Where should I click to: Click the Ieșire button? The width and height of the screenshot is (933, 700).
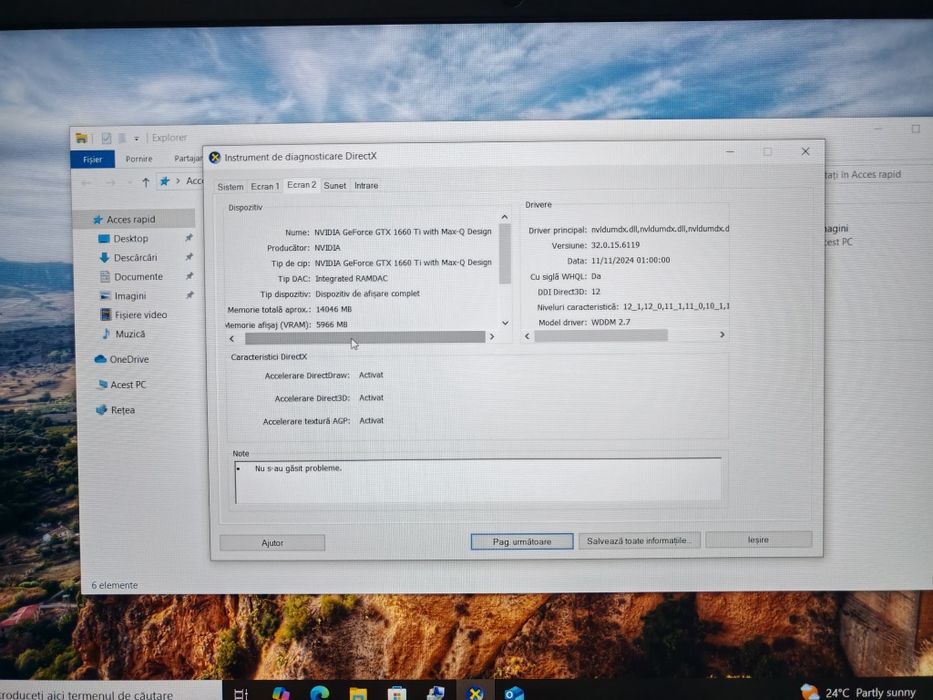(758, 539)
